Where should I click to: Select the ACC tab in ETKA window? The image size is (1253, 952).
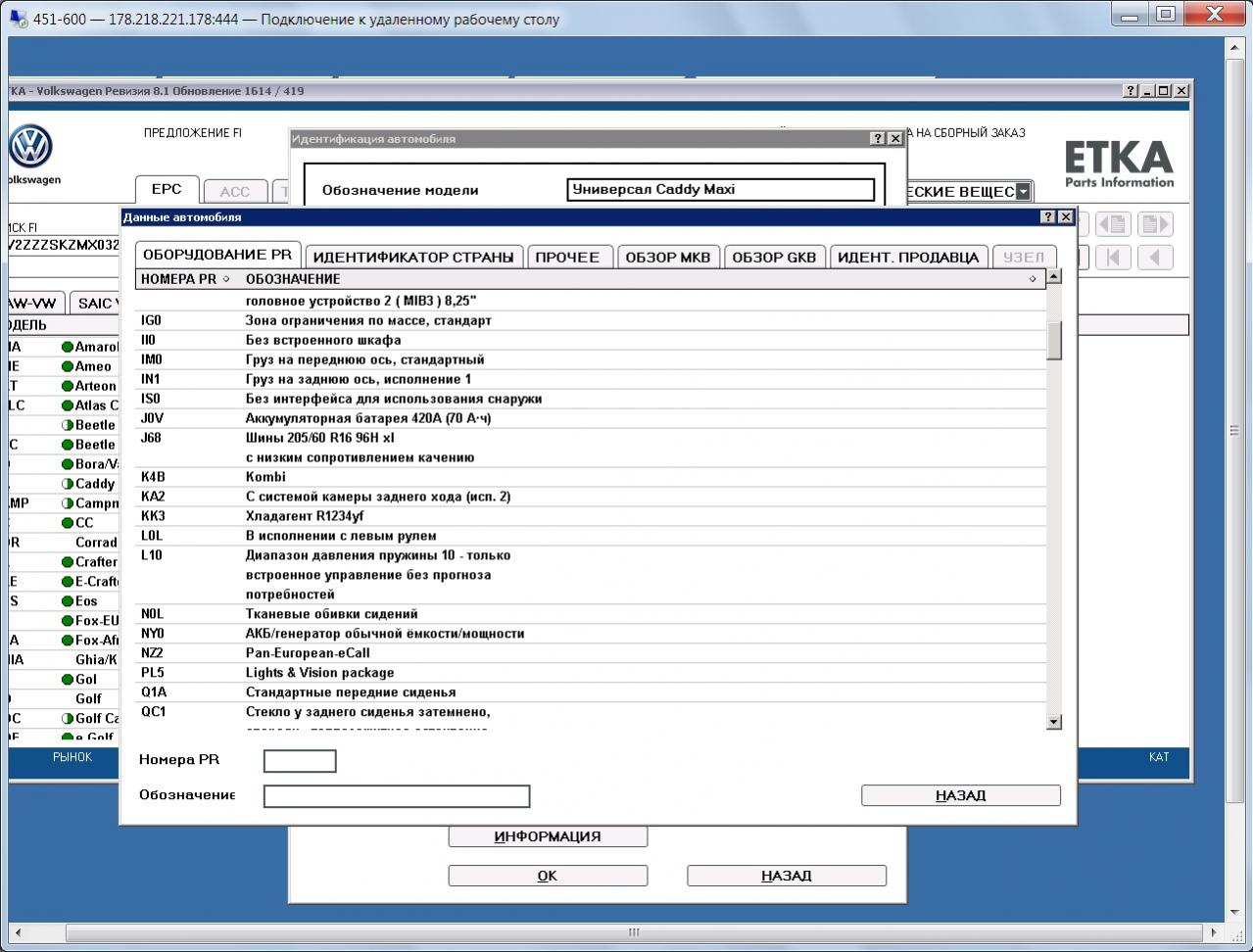coord(235,192)
